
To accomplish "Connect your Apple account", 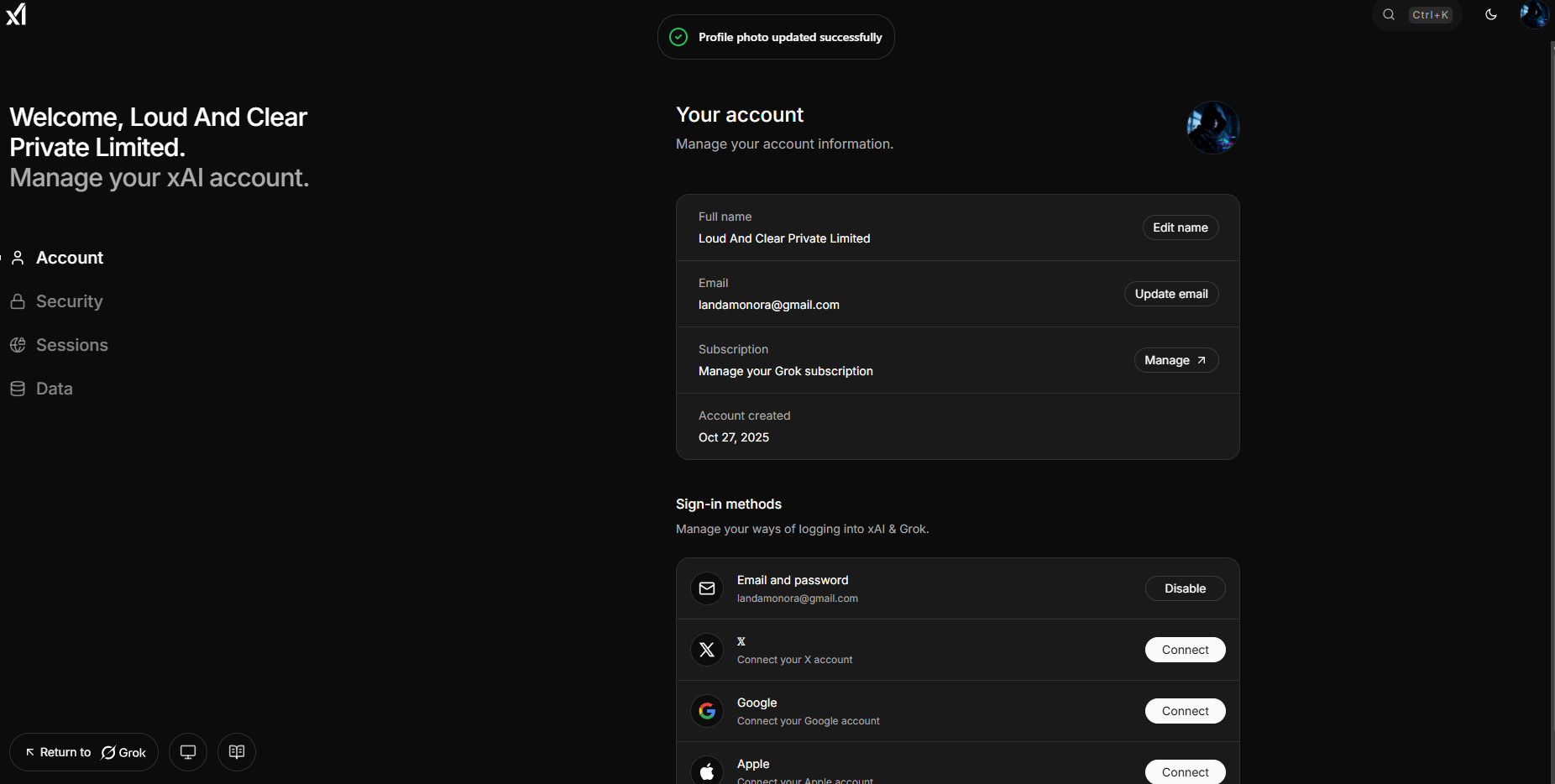I will tap(1186, 771).
